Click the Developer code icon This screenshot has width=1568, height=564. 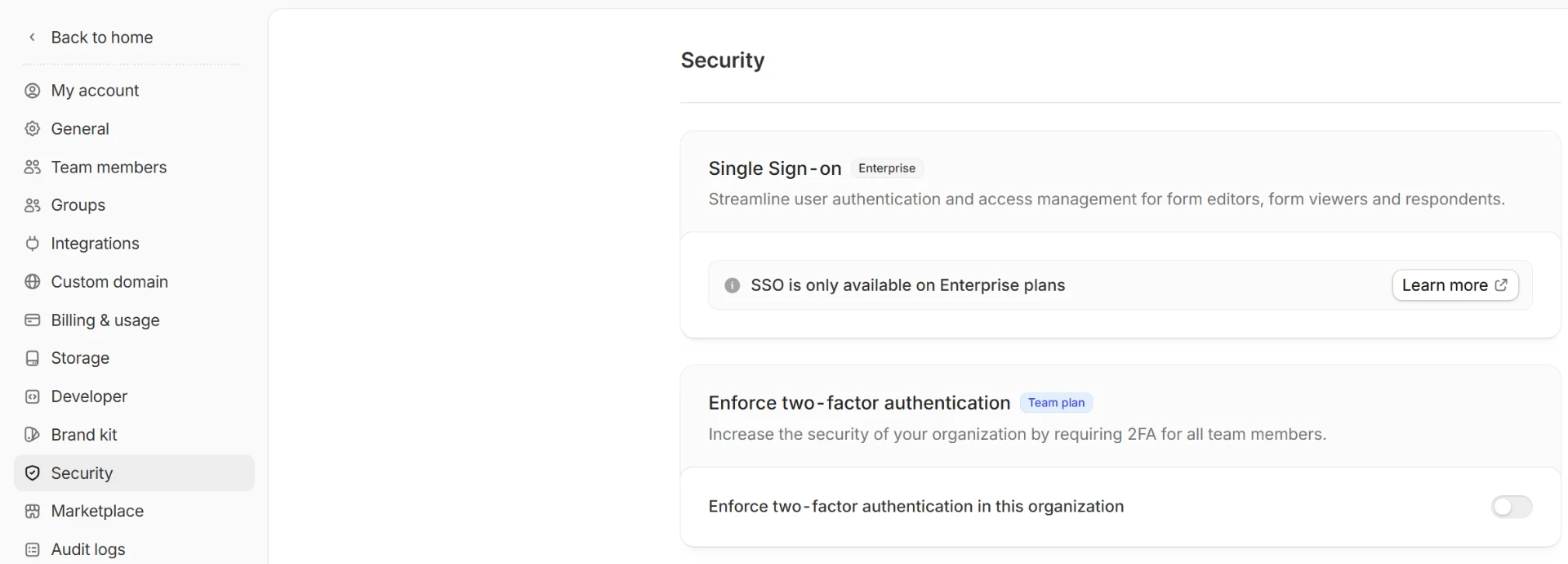[33, 396]
